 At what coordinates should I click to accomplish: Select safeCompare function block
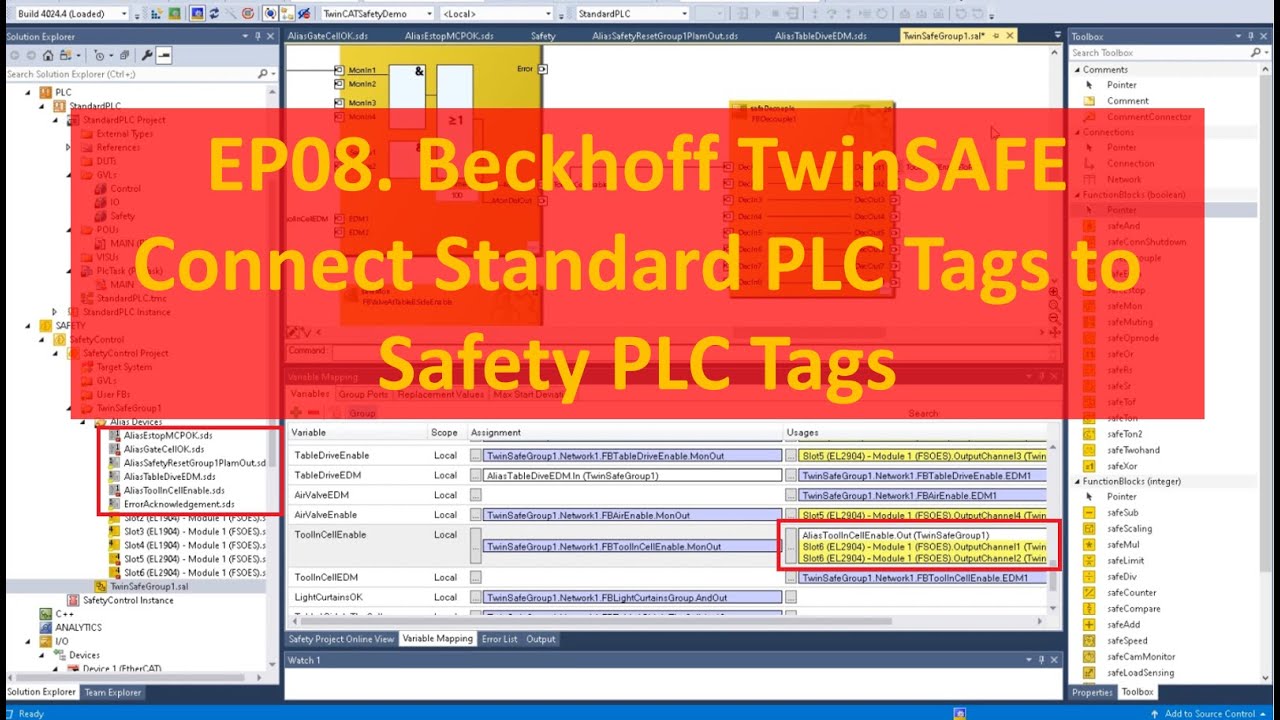(x=1133, y=608)
